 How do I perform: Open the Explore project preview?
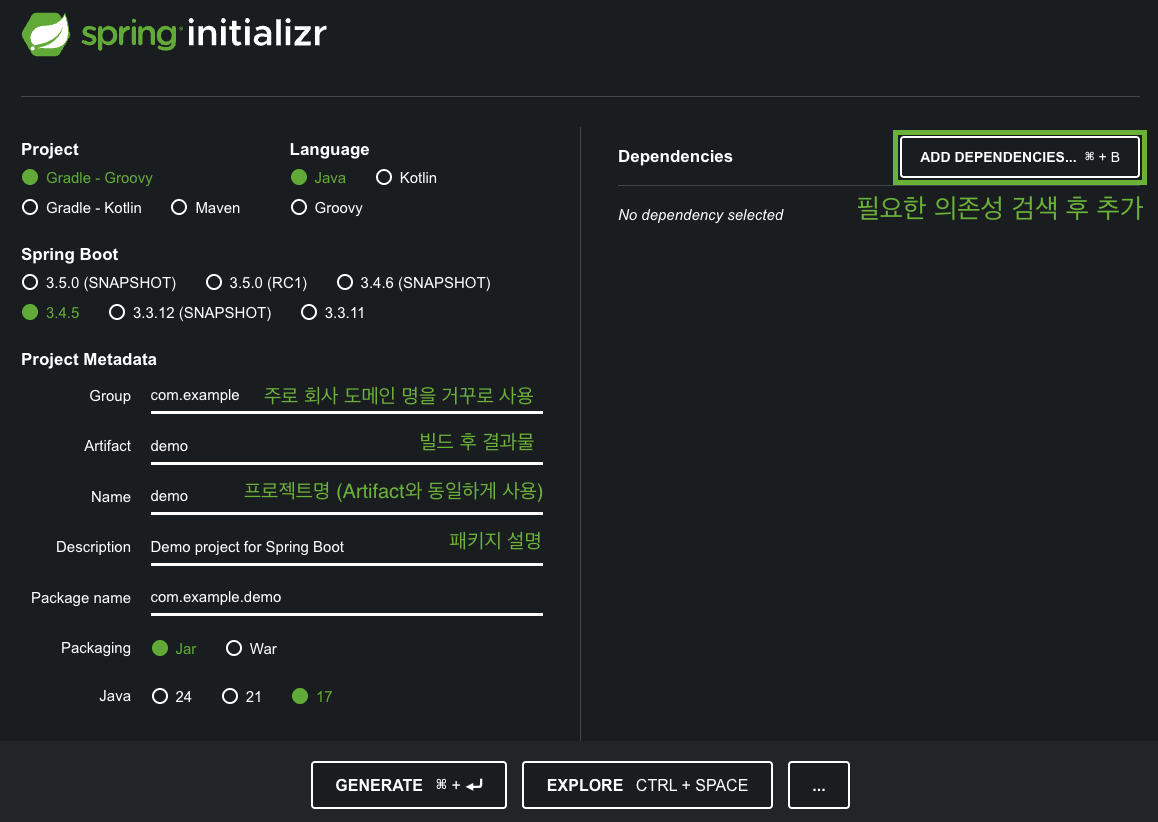pos(647,785)
